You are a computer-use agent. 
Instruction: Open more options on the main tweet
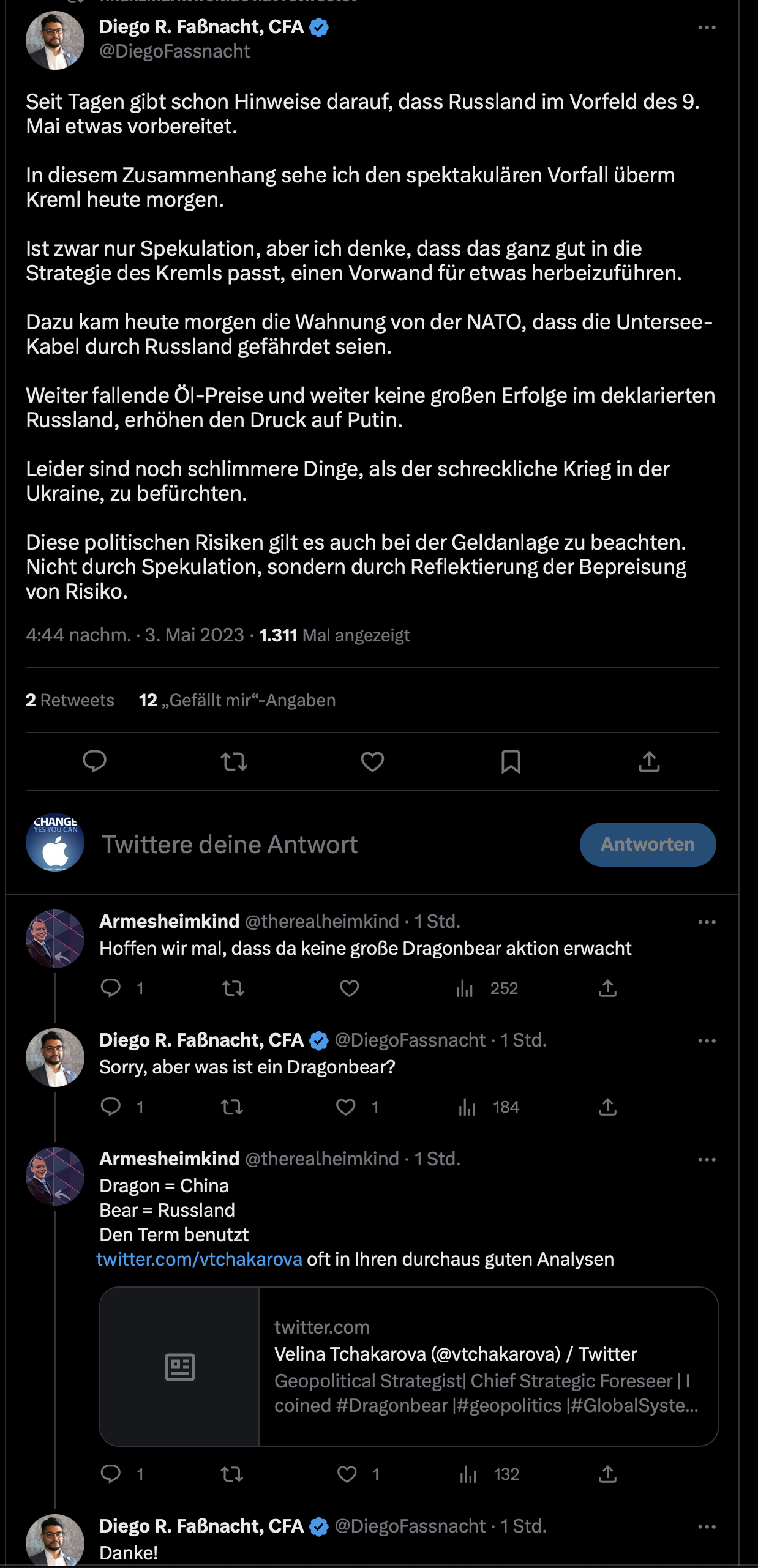[707, 28]
